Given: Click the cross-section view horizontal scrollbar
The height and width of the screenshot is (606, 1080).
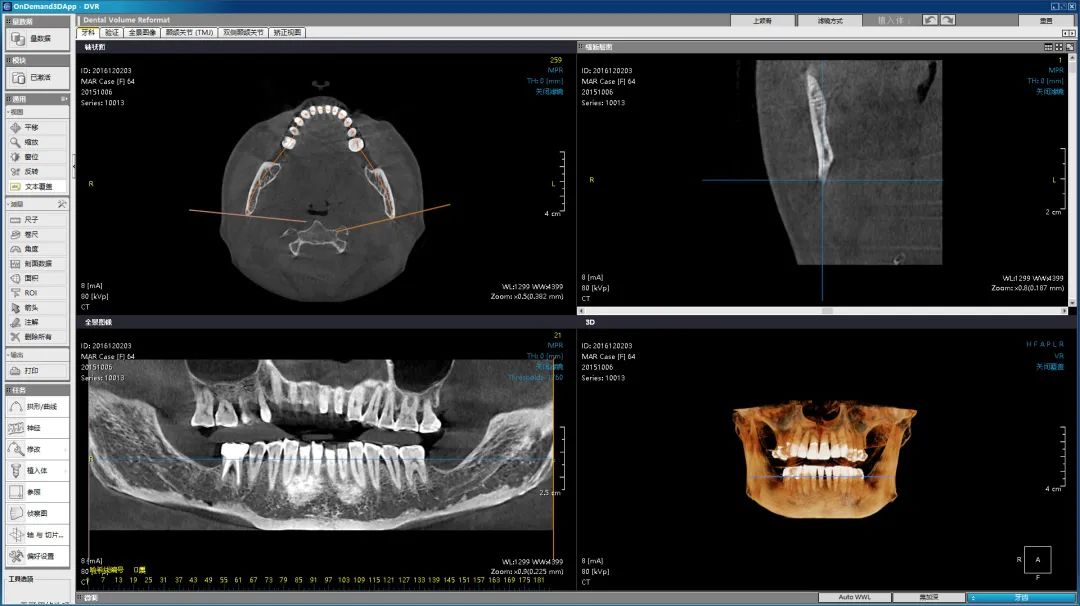Looking at the screenshot, I should pos(823,311).
